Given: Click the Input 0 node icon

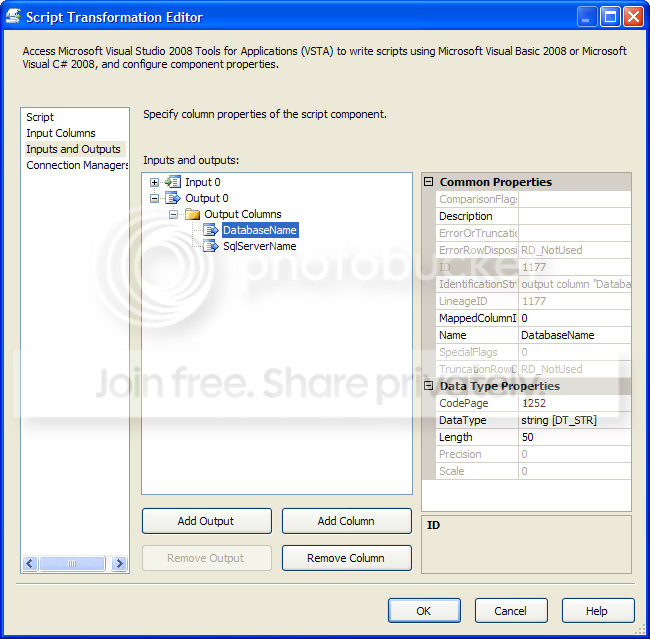Looking at the screenshot, I should coord(172,182).
